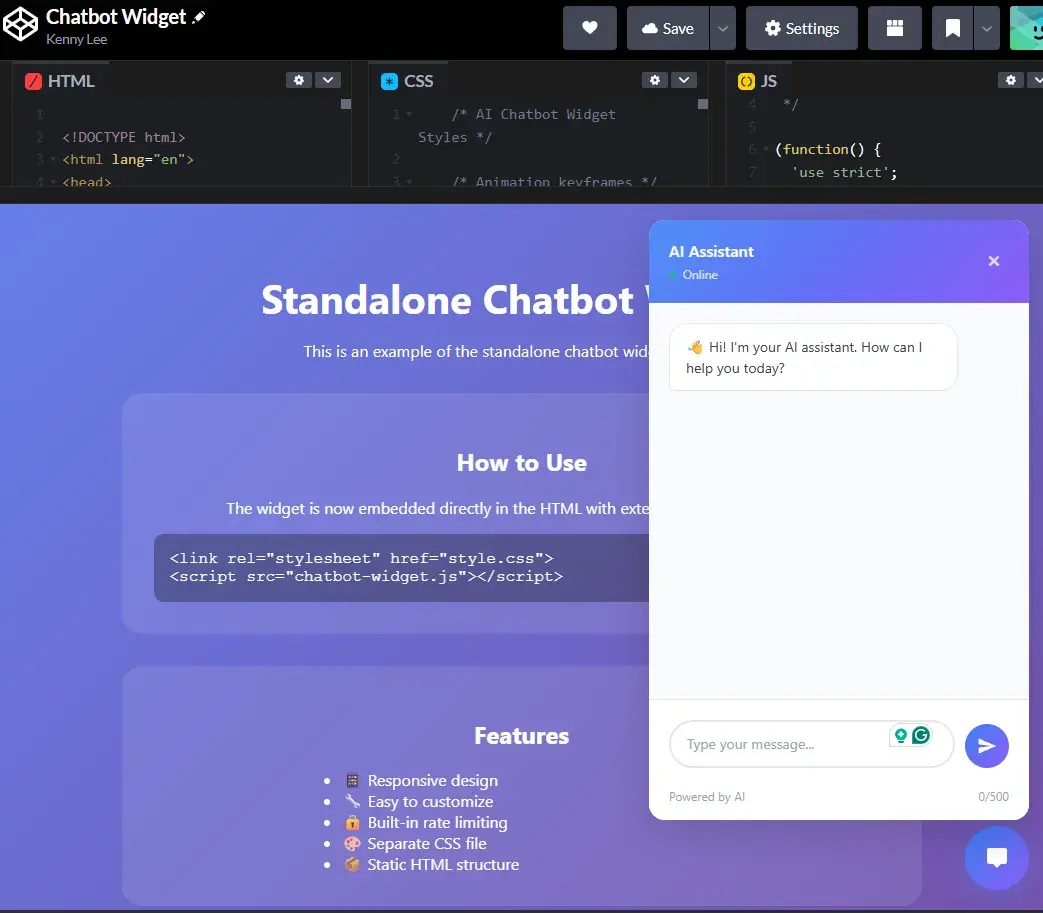The width and height of the screenshot is (1043, 913).
Task: Click the Online status label
Action: point(700,275)
